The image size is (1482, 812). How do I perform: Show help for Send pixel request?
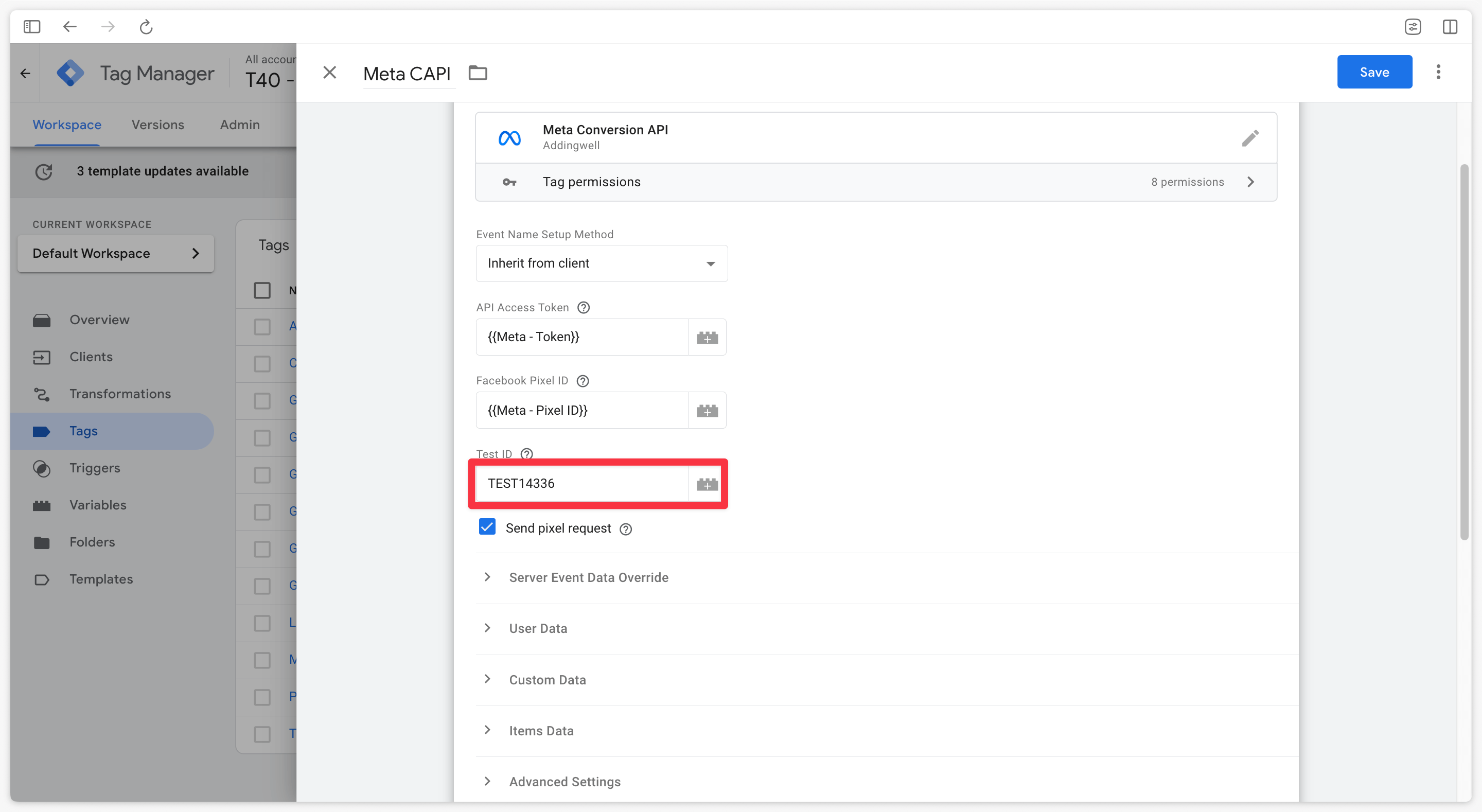[x=626, y=529]
